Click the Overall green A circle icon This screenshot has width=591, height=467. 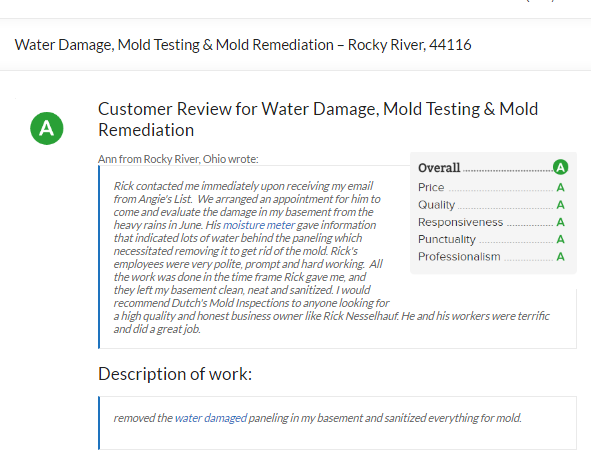coord(560,167)
